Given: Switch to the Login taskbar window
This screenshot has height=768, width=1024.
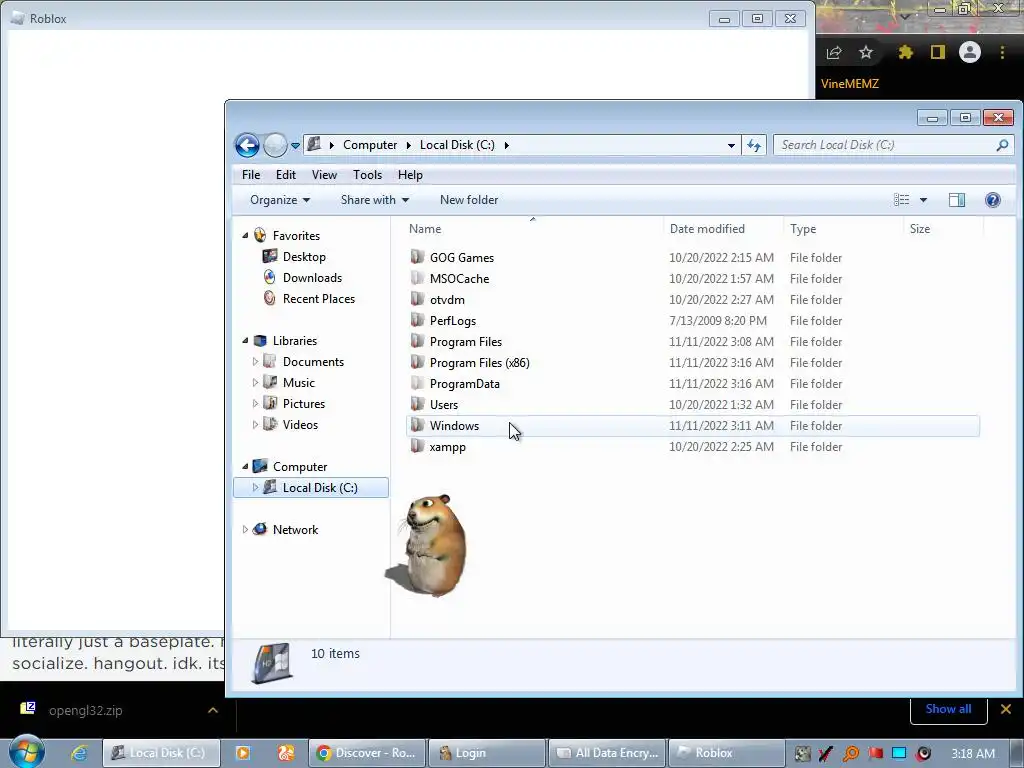Looking at the screenshot, I should [x=487, y=753].
